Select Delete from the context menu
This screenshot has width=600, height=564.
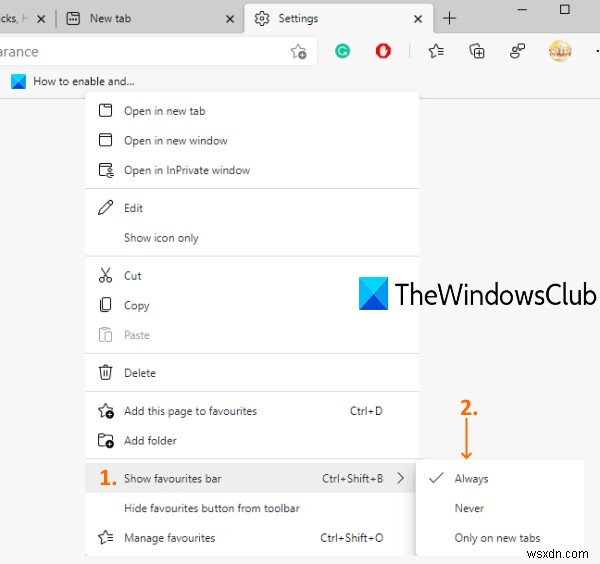[x=252, y=373]
